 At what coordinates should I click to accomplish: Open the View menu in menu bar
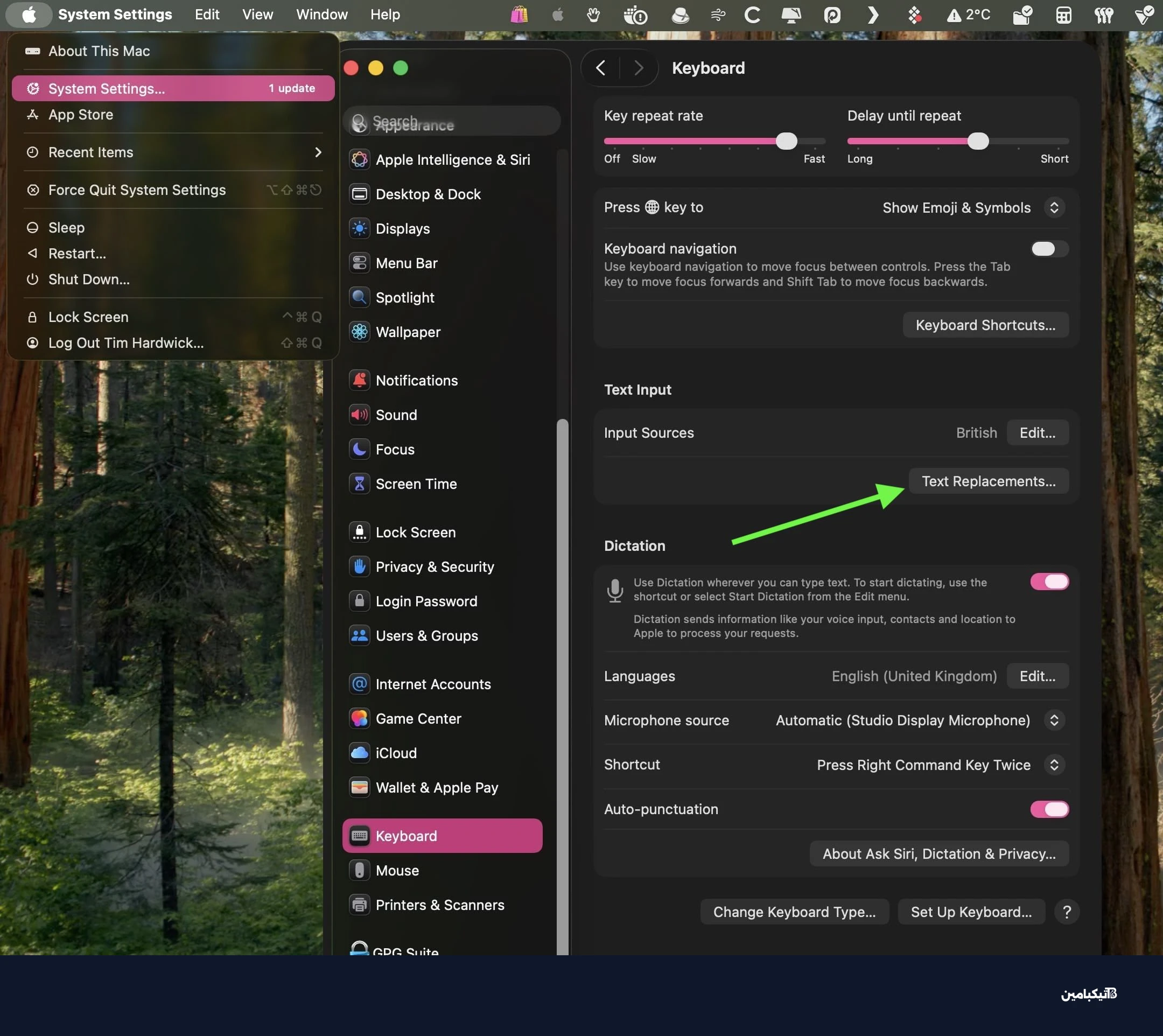coord(257,14)
